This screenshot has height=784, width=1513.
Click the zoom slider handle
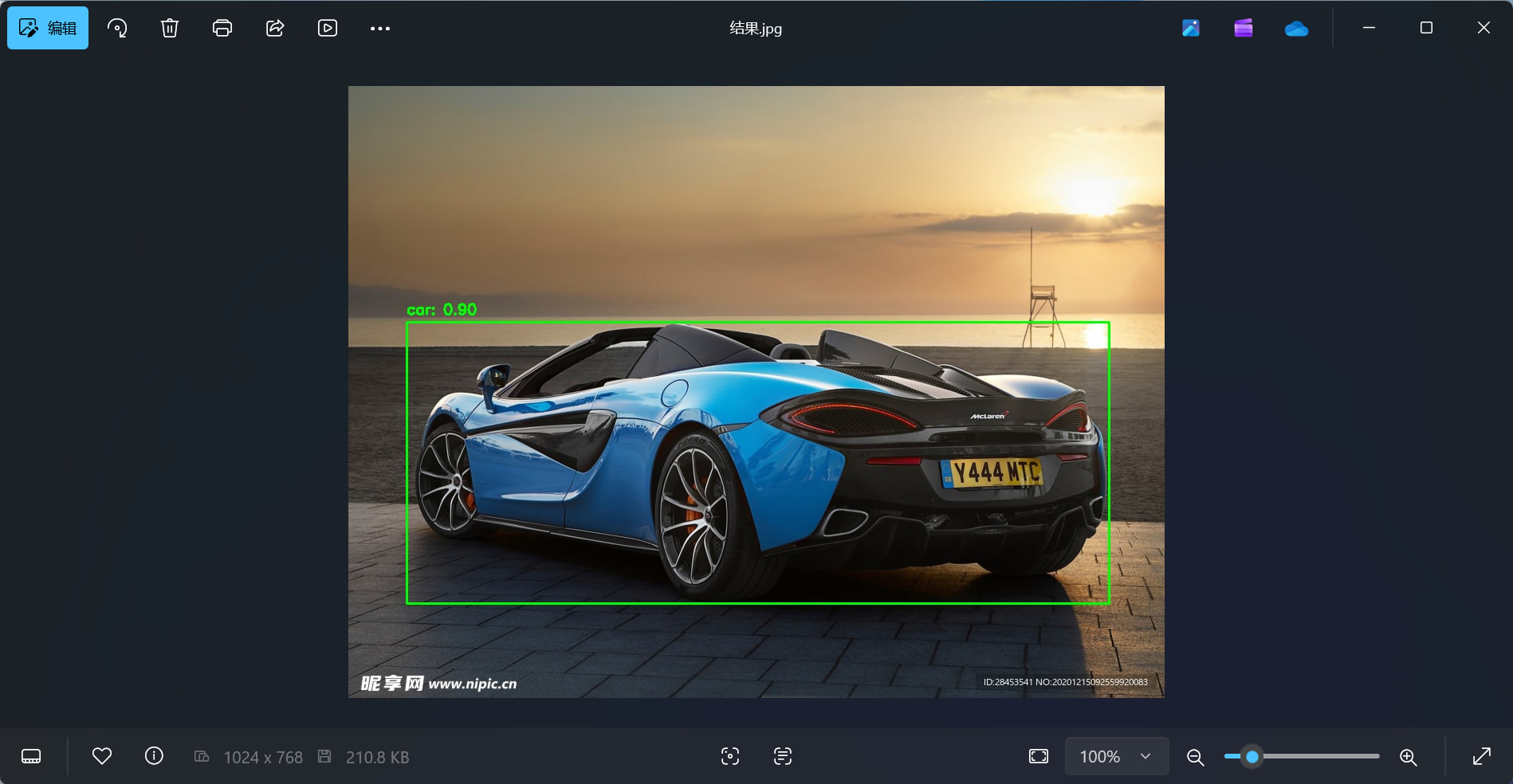(x=1252, y=756)
